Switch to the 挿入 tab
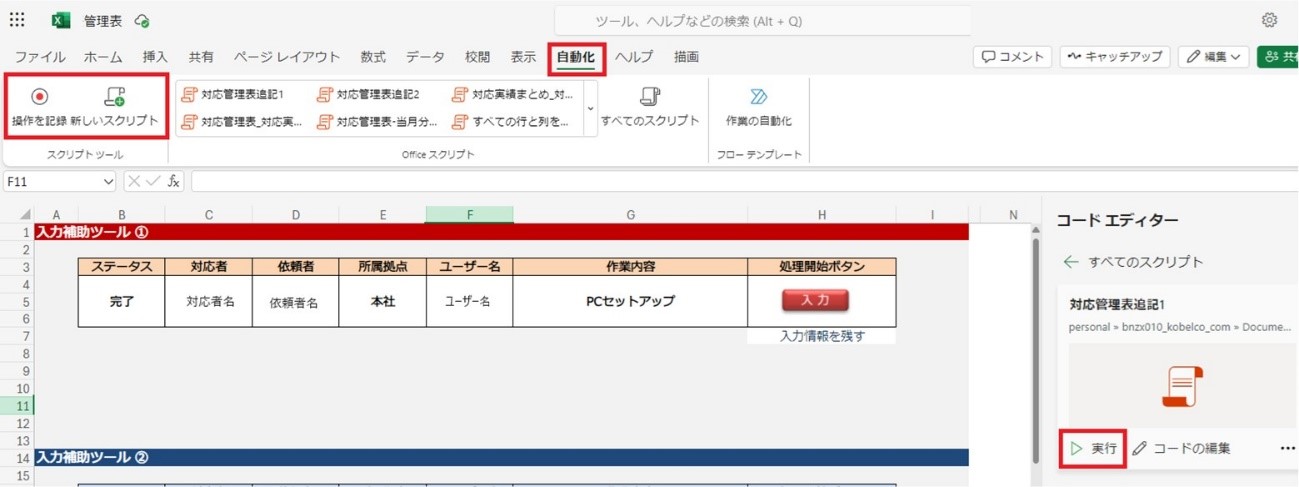The width and height of the screenshot is (1299, 487). pos(155,57)
